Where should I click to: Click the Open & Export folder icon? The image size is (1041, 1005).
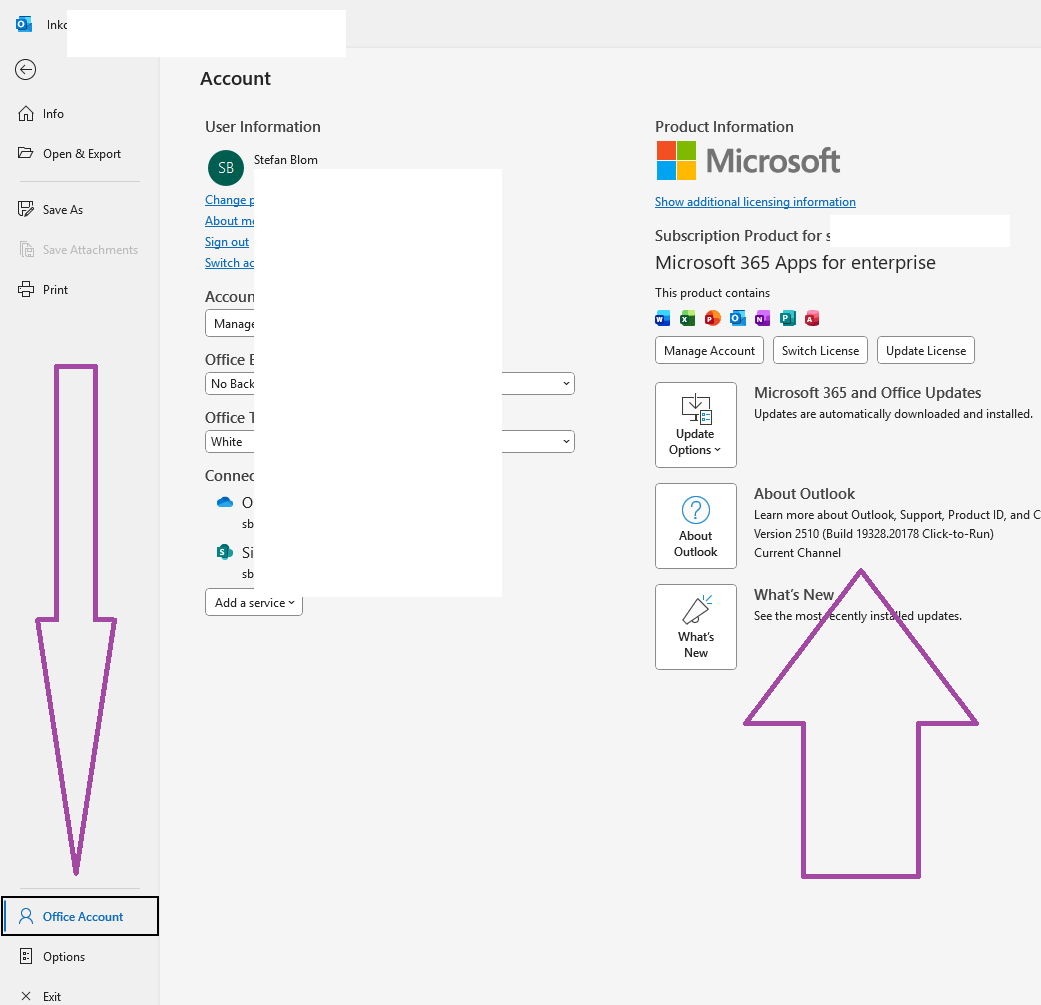pyautogui.click(x=26, y=153)
